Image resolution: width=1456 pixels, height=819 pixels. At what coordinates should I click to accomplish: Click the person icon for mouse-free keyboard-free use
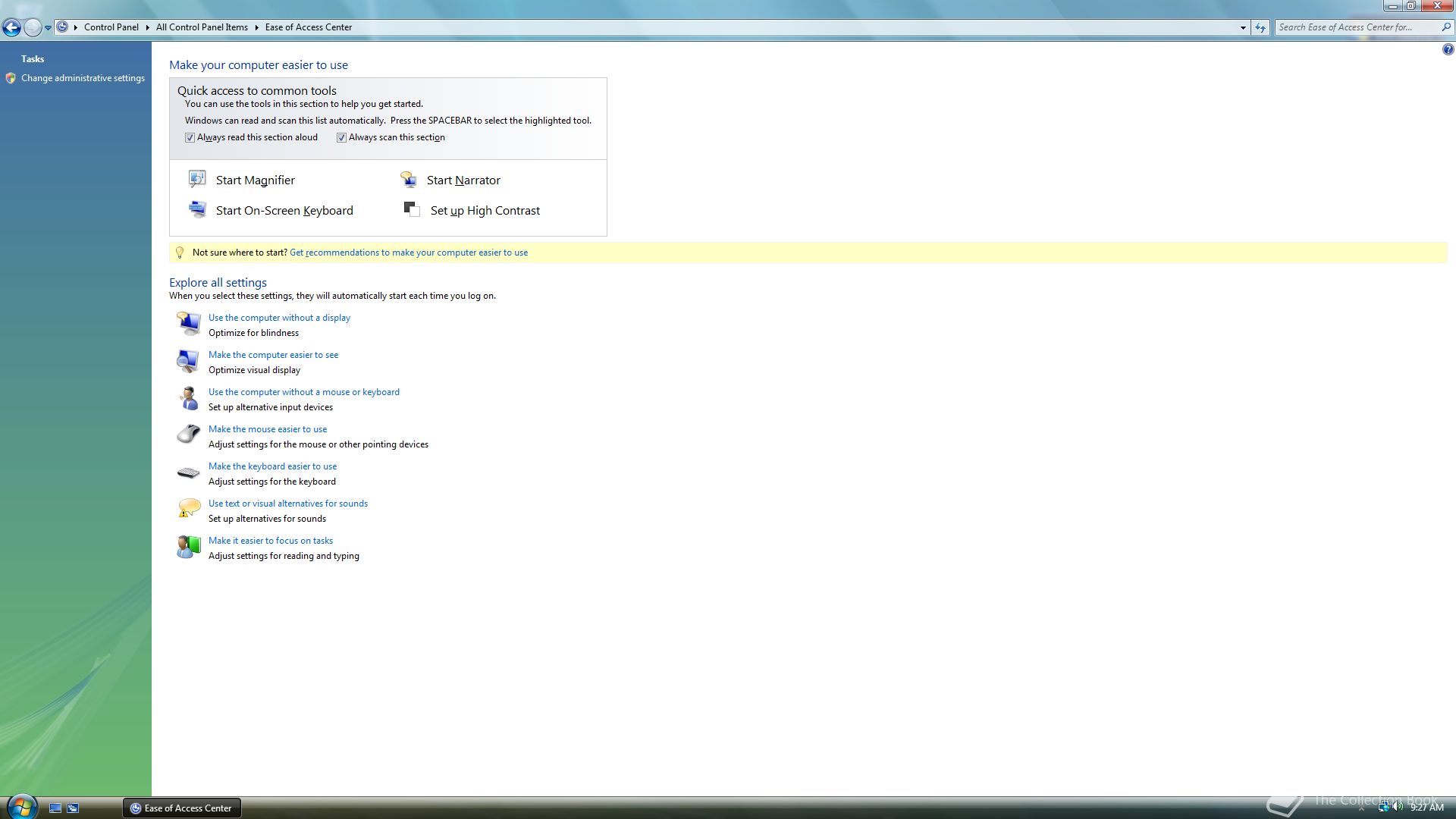point(188,398)
